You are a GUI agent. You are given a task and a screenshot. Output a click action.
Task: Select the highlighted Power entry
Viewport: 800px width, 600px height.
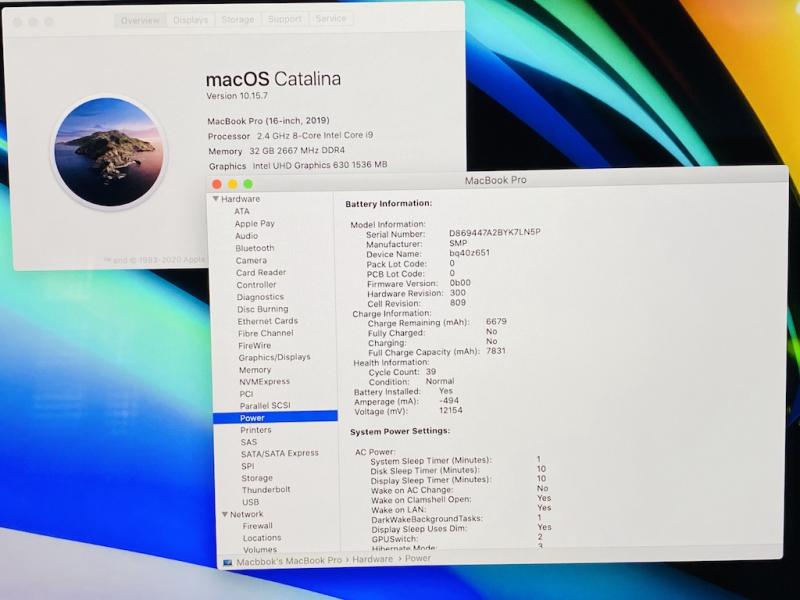[275, 418]
